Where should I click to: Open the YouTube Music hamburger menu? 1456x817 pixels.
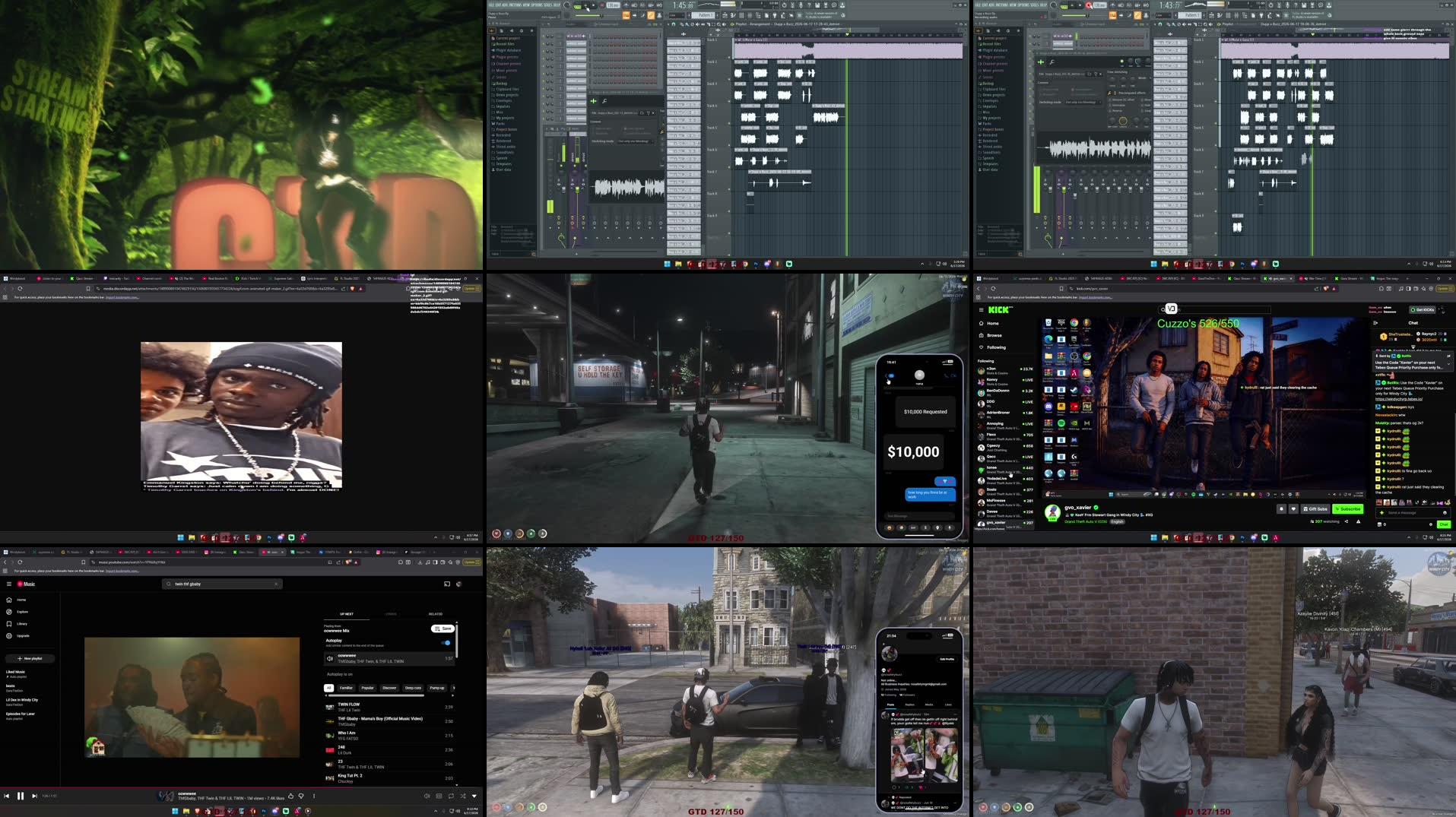coord(9,584)
